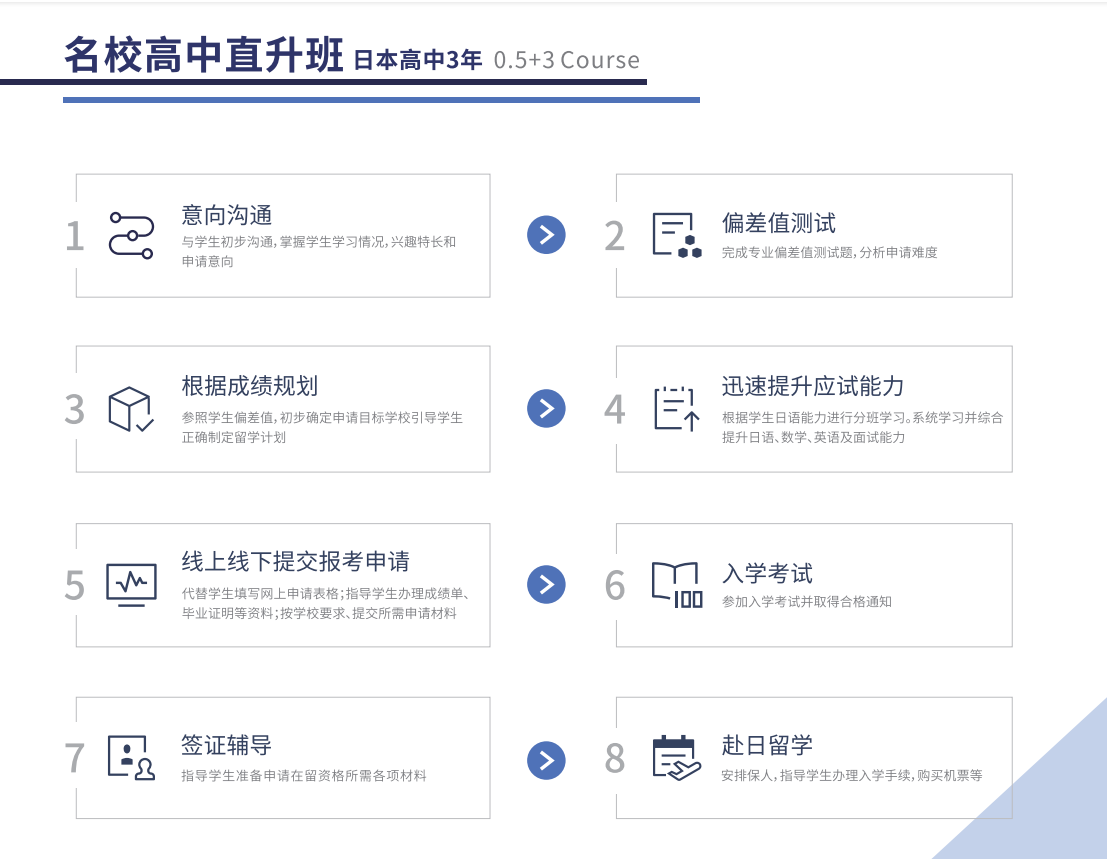1107x859 pixels.
Task: Click the 签证辅导 step card
Action: pos(283,757)
